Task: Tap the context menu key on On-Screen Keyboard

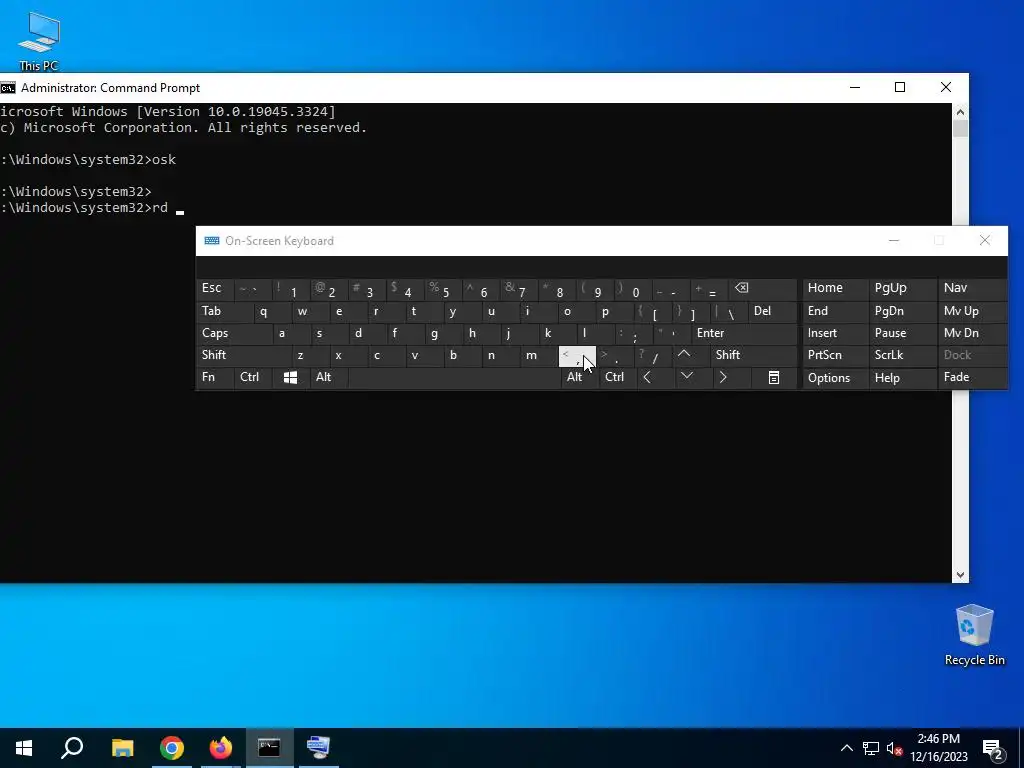Action: click(774, 377)
